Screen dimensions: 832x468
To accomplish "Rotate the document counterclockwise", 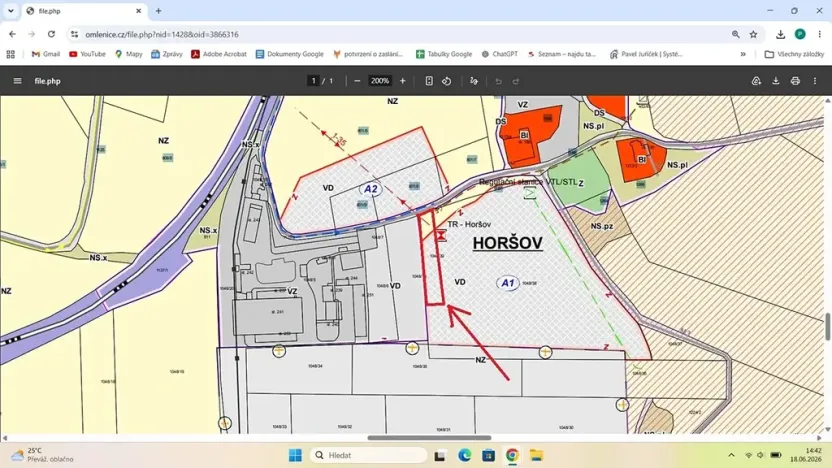I will point(447,81).
